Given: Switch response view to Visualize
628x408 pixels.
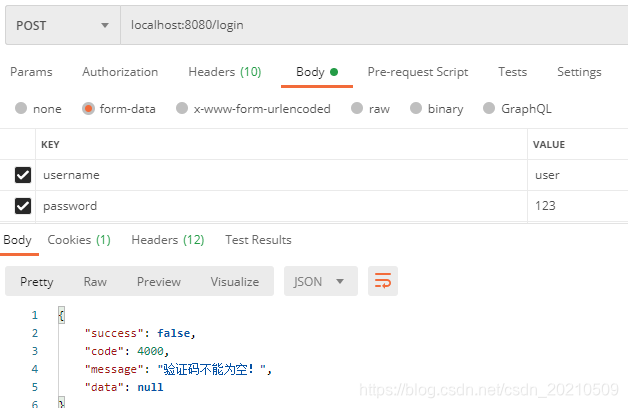Looking at the screenshot, I should pos(235,282).
